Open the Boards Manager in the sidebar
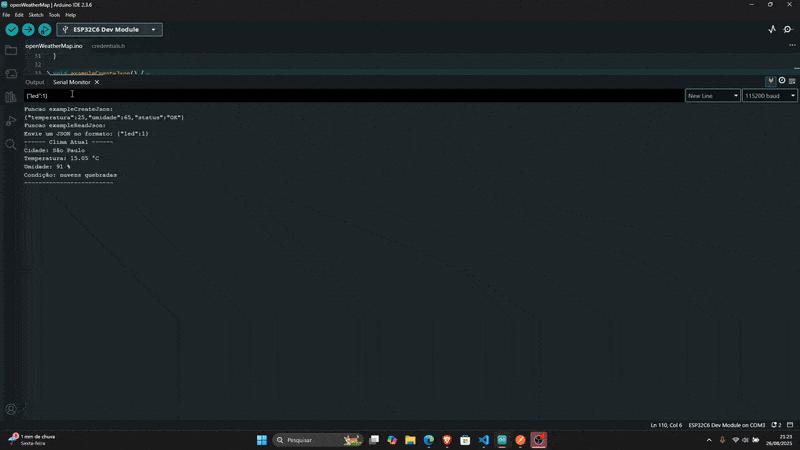This screenshot has width=800, height=450. pyautogui.click(x=11, y=73)
